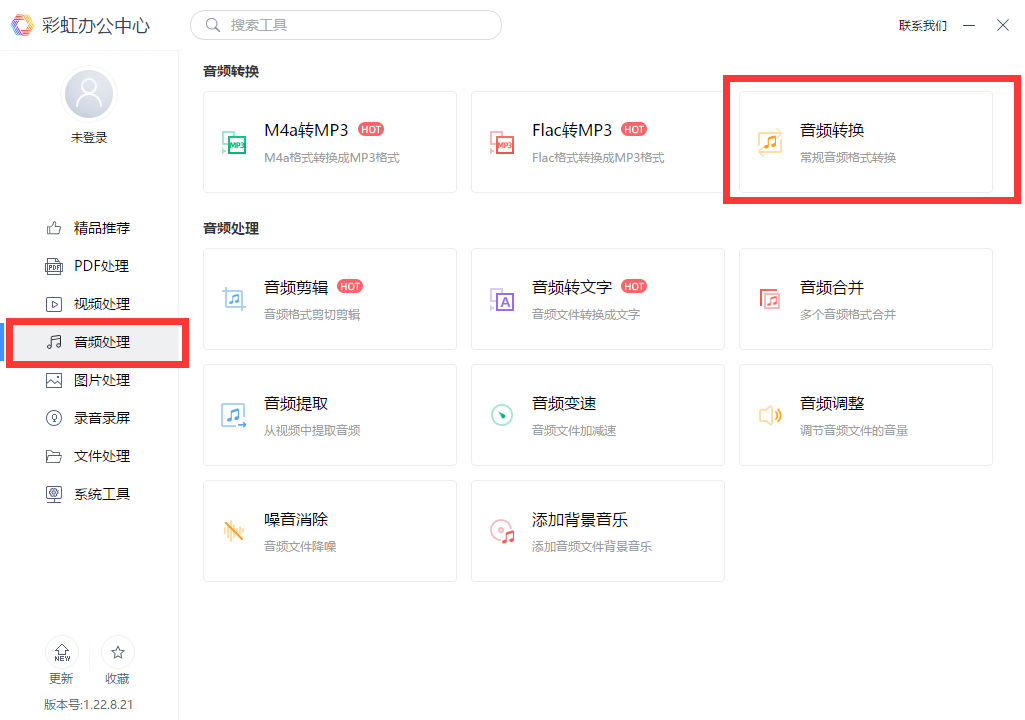Click the 更新 update icon
Viewport: 1025px width, 720px height.
61,651
